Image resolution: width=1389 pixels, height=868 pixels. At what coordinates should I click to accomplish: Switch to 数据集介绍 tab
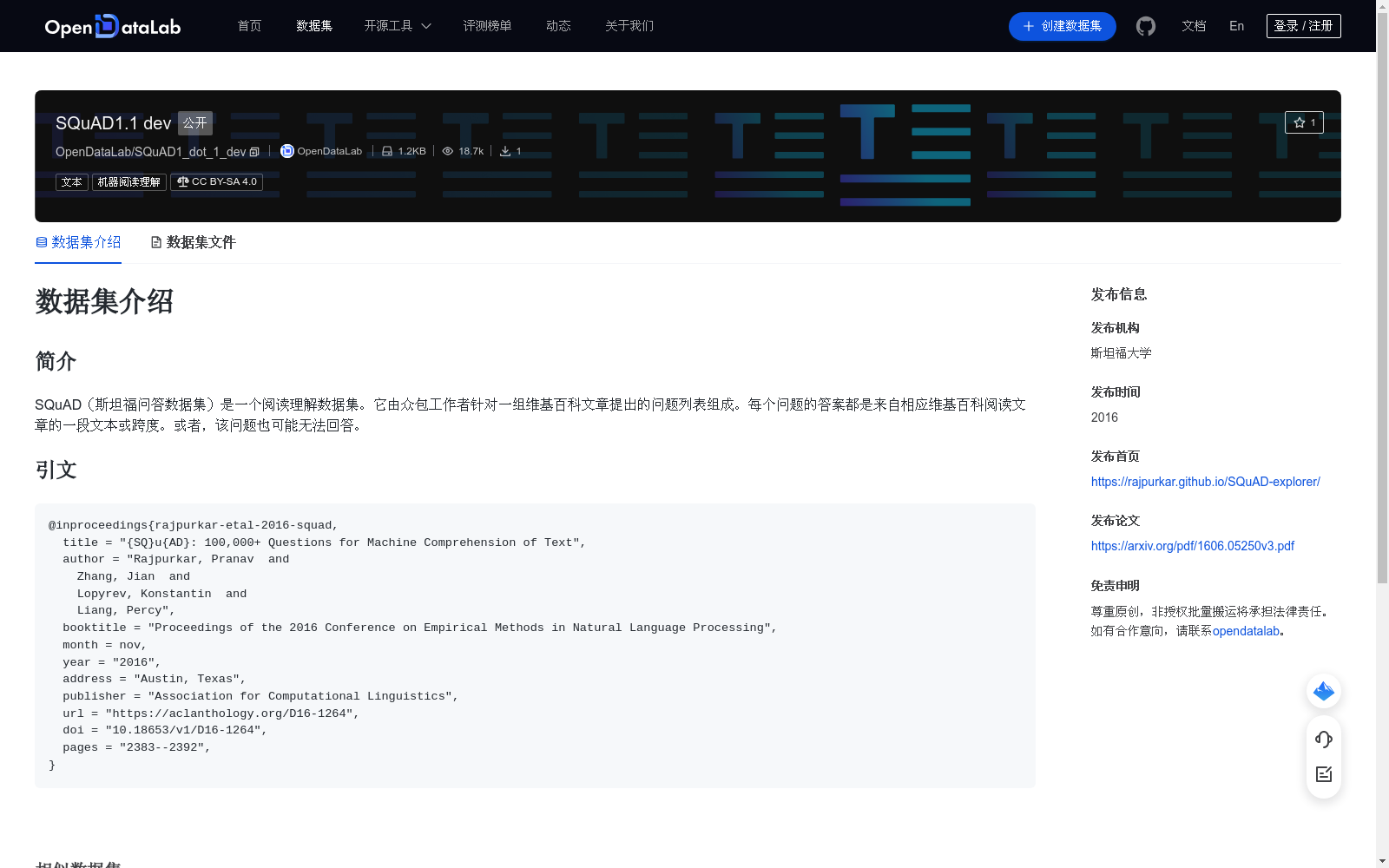[78, 242]
